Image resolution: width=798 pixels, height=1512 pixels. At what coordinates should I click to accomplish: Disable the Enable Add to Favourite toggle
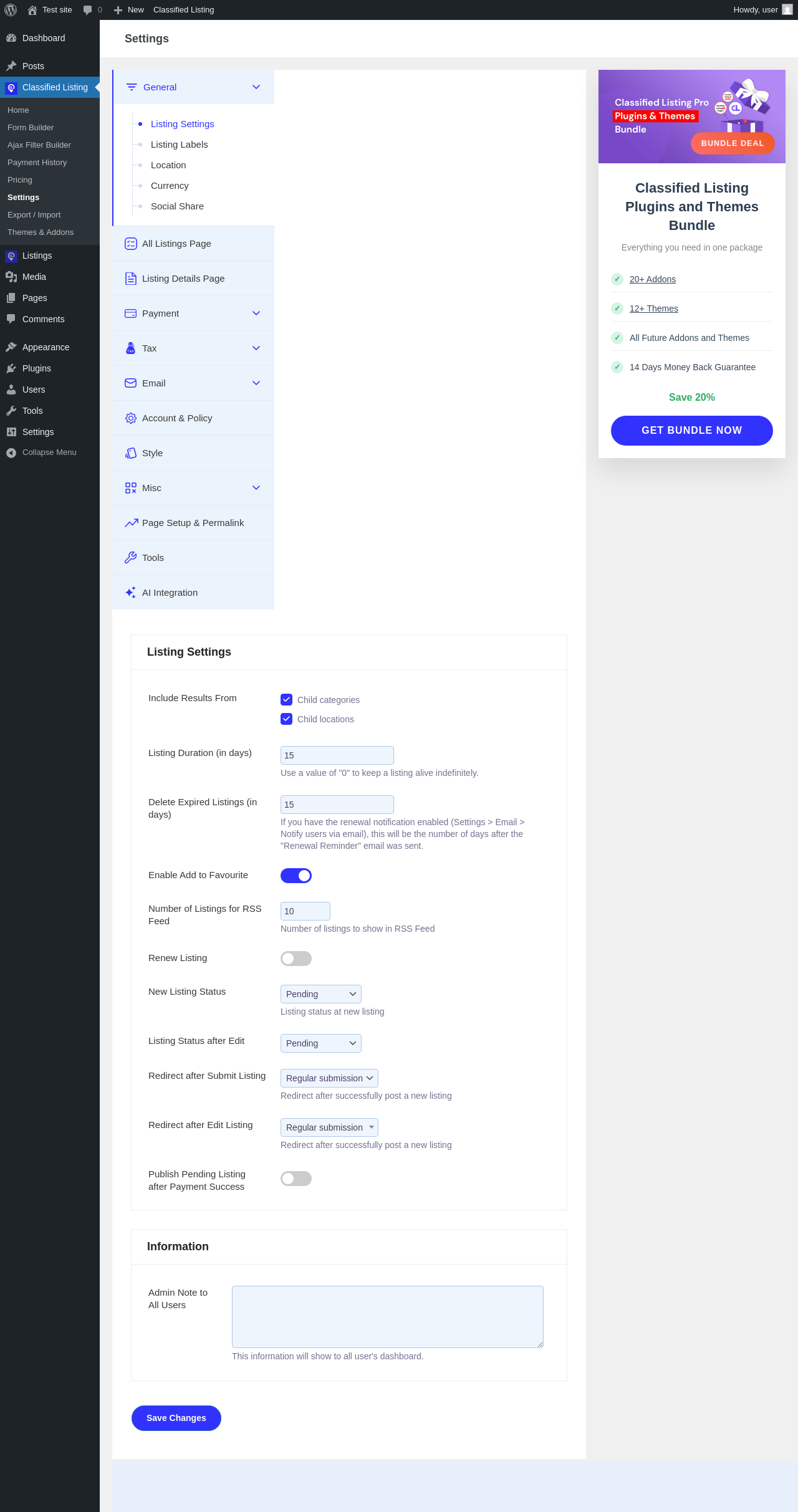coord(296,876)
